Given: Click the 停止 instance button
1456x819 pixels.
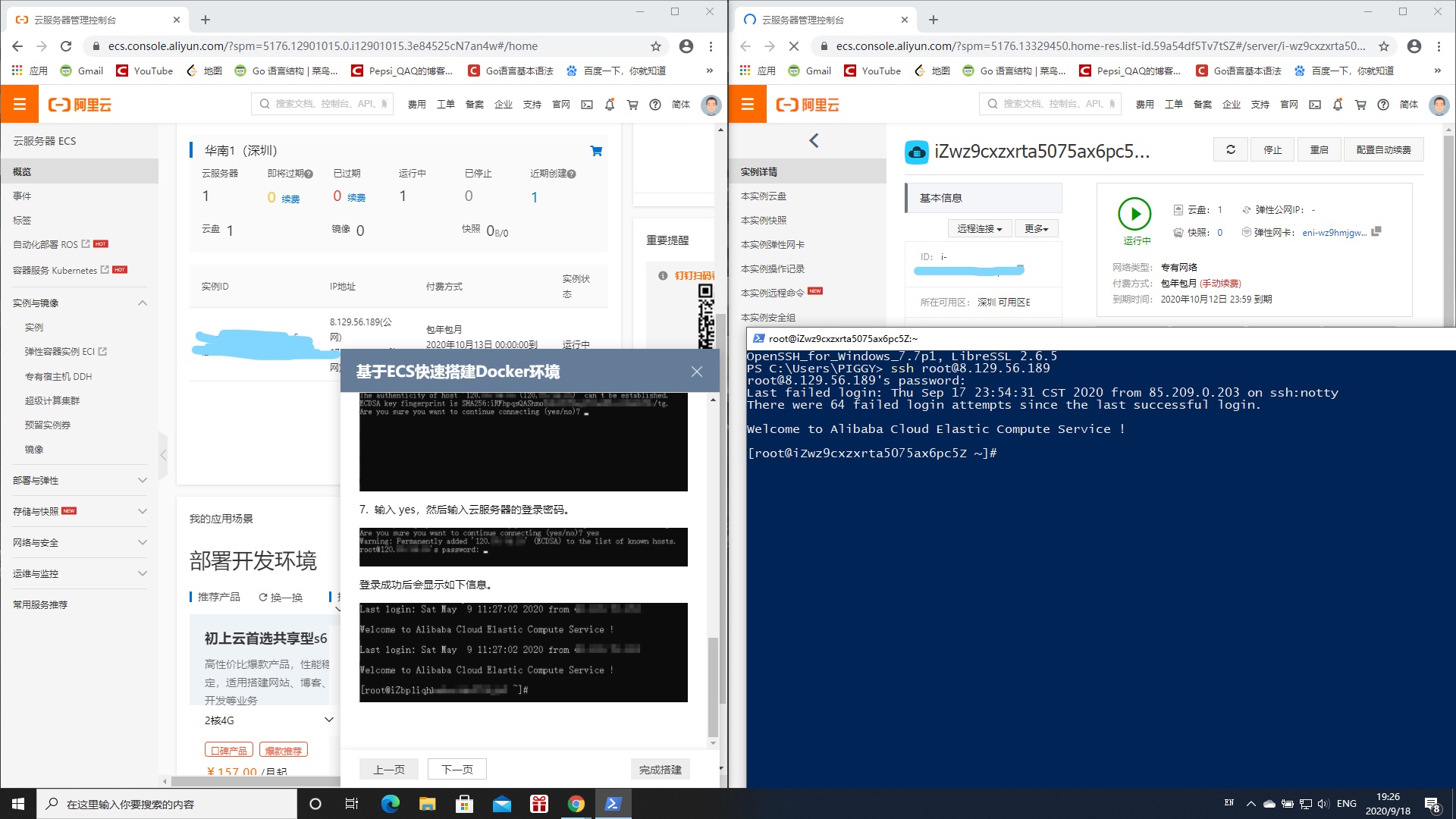Looking at the screenshot, I should click(1272, 150).
